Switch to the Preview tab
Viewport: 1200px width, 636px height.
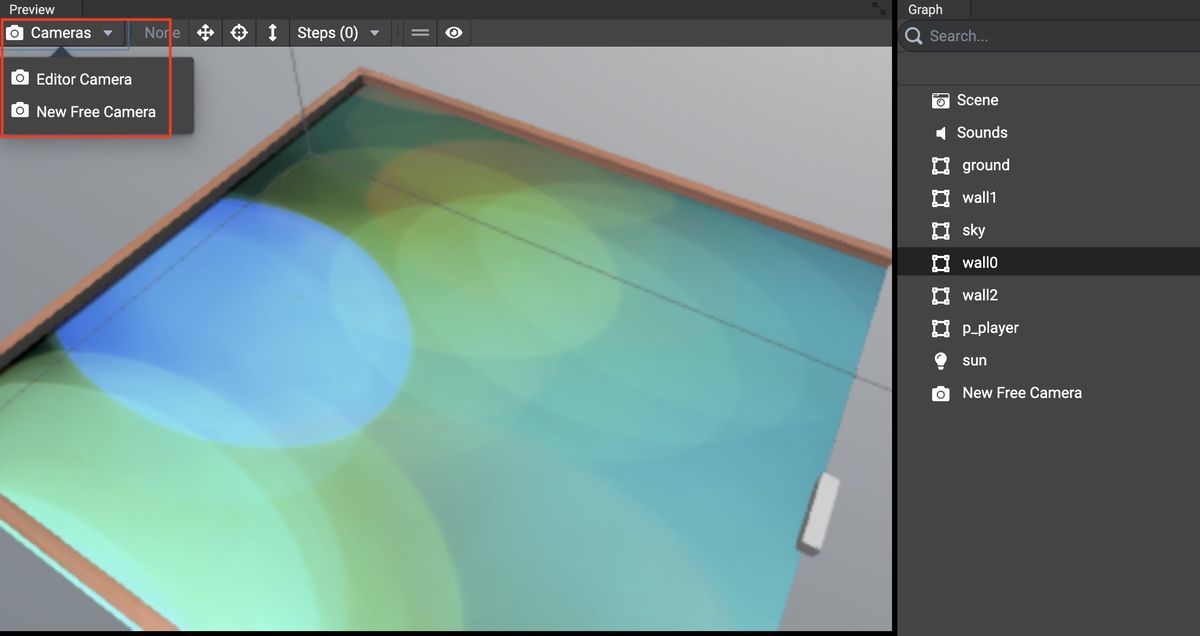pyautogui.click(x=31, y=9)
